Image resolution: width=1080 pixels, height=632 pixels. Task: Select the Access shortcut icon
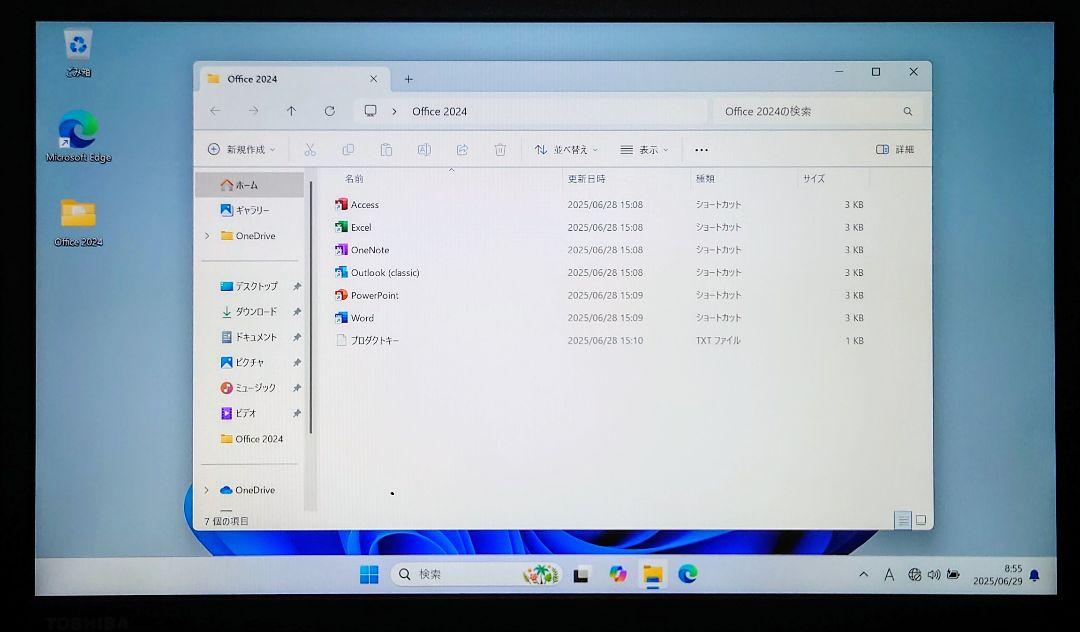(341, 204)
